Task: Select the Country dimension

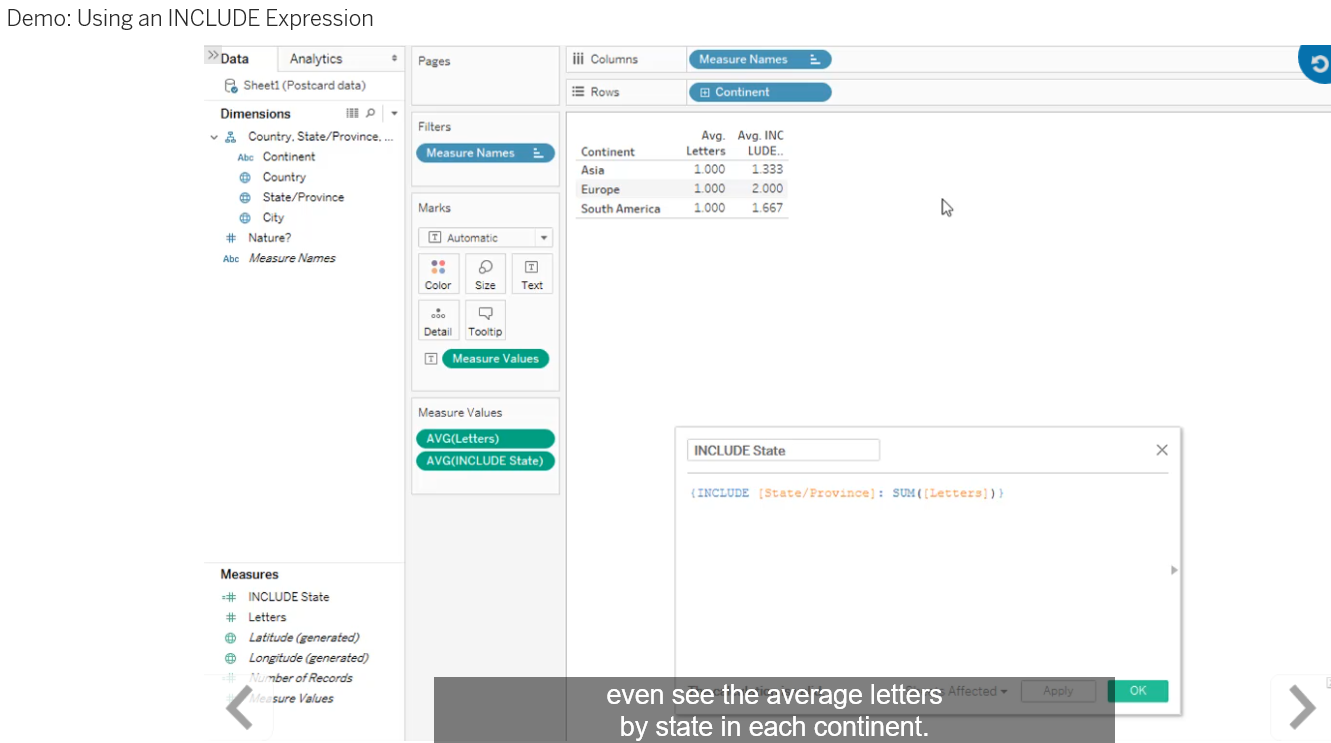Action: coord(284,177)
